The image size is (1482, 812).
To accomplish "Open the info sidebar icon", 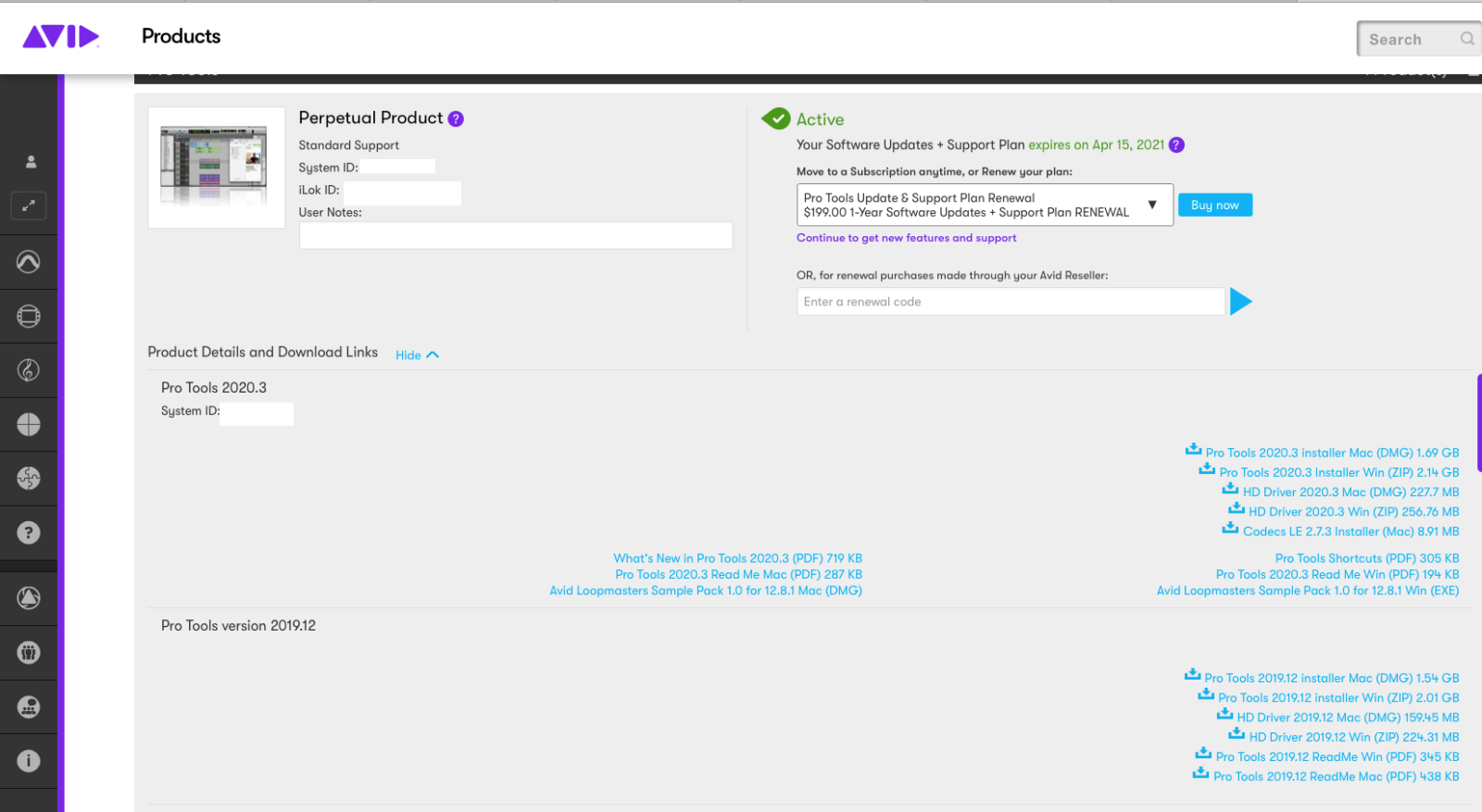I will pos(29,761).
